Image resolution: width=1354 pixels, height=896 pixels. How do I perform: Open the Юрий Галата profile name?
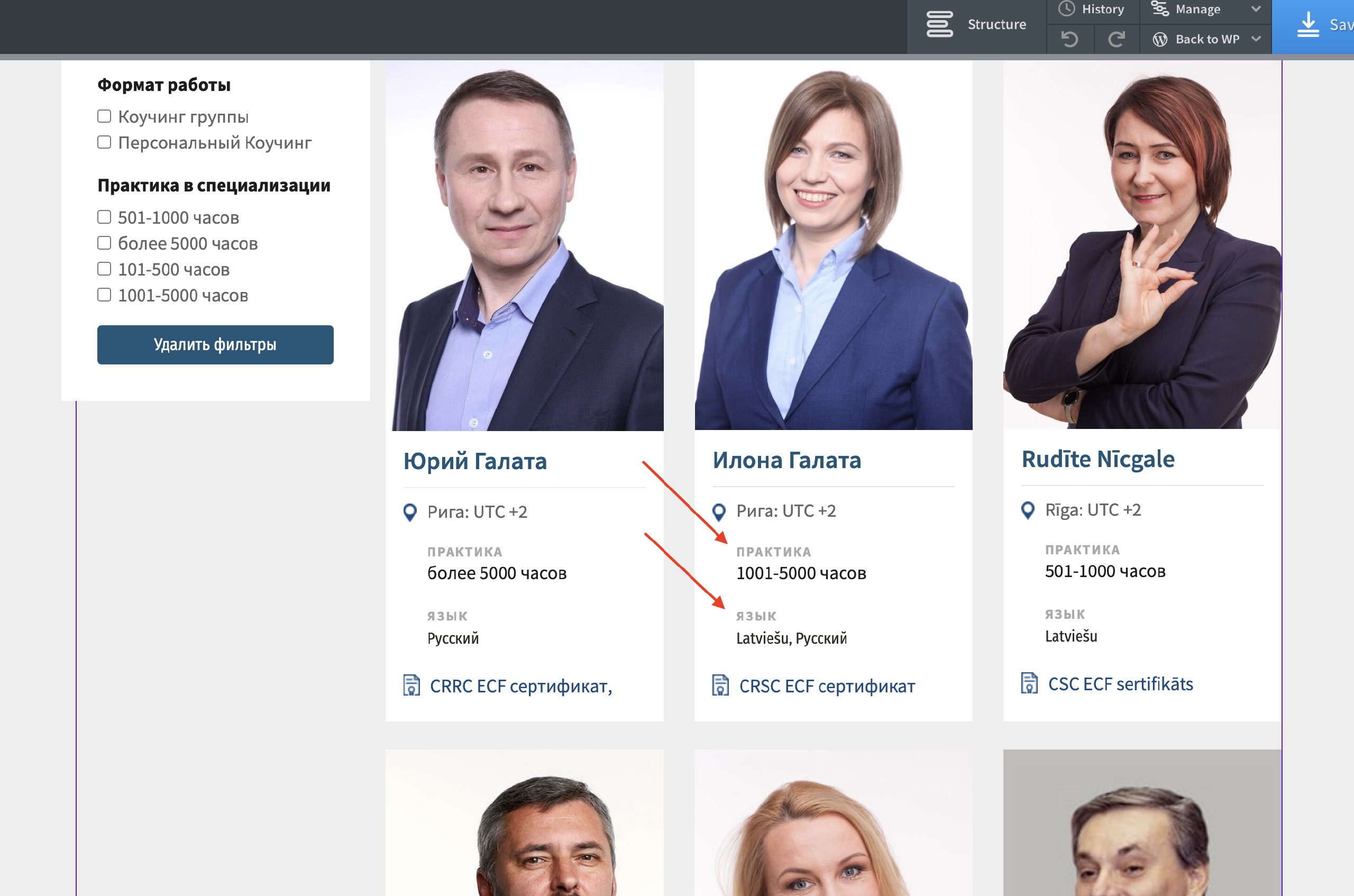[475, 461]
